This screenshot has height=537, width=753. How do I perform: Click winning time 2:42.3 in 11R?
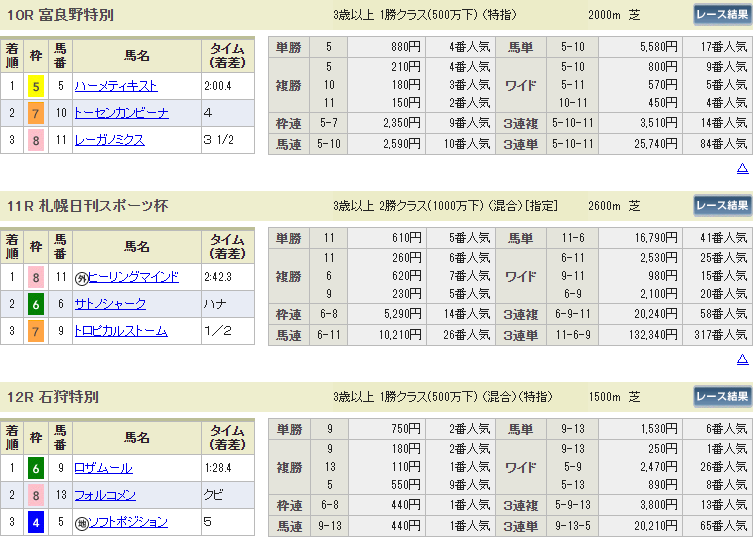[x=218, y=277]
